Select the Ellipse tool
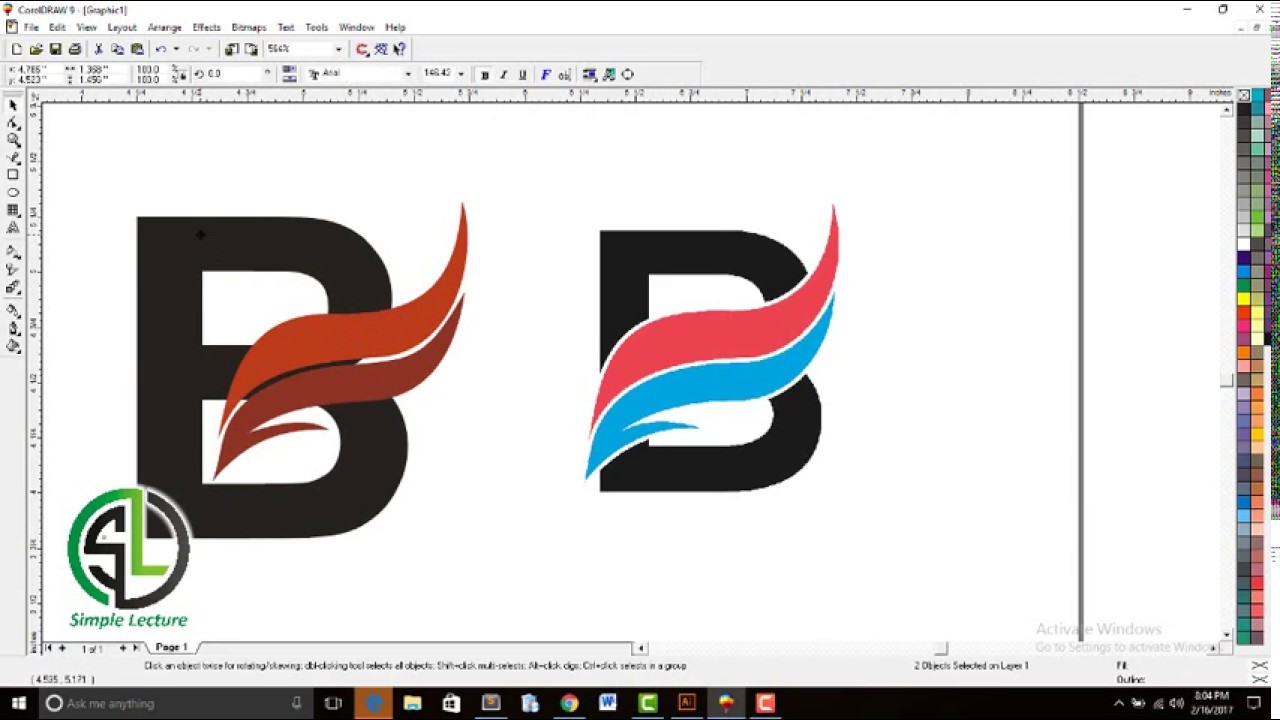The width and height of the screenshot is (1280, 720). click(x=13, y=191)
